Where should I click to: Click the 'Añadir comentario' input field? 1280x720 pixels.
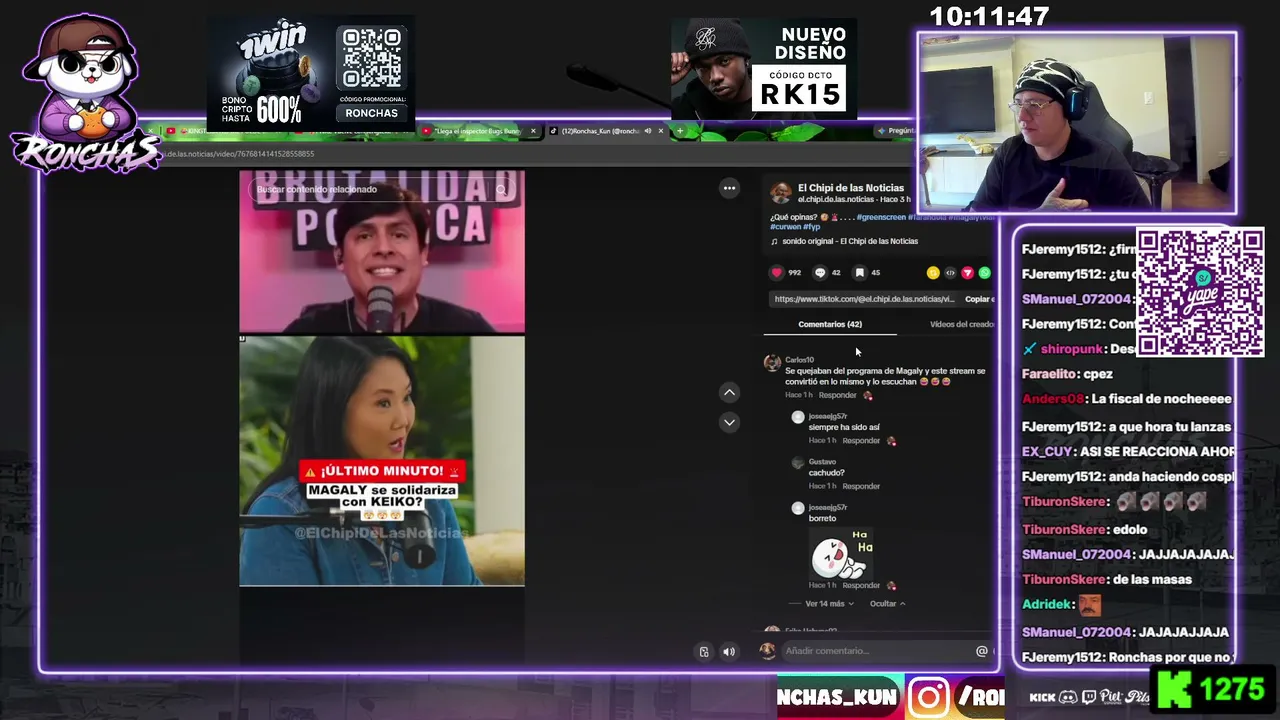(877, 651)
